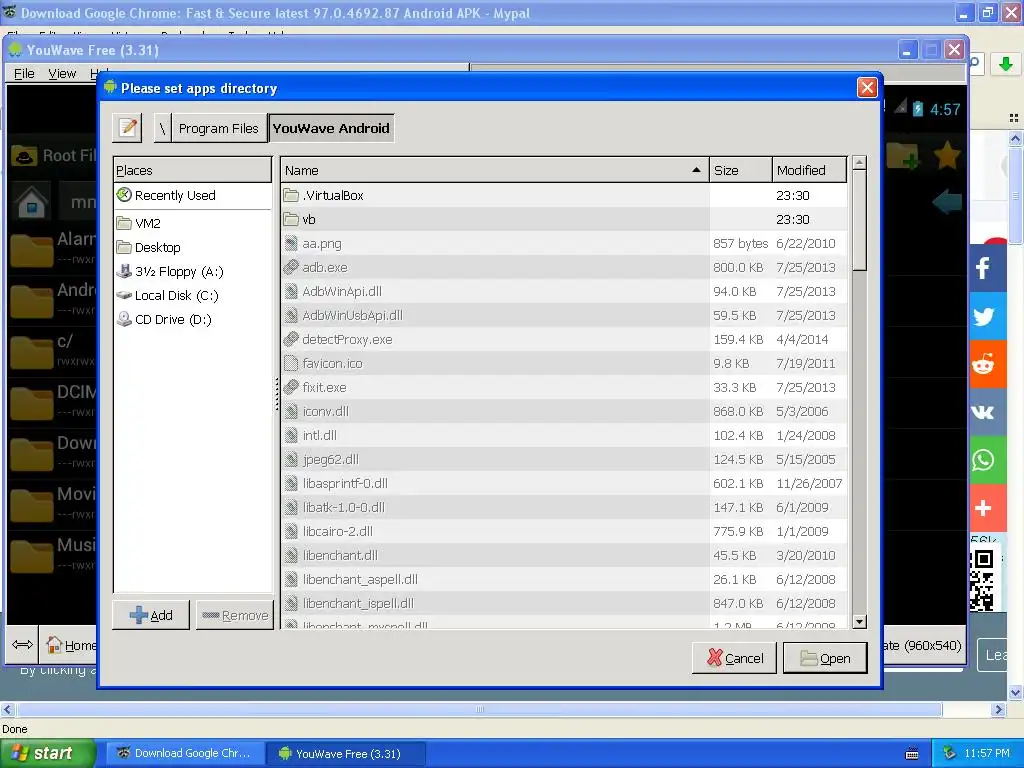Viewport: 1024px width, 768px height.
Task: Click the star favorites icon in YouWave
Action: pyautogui.click(x=946, y=156)
